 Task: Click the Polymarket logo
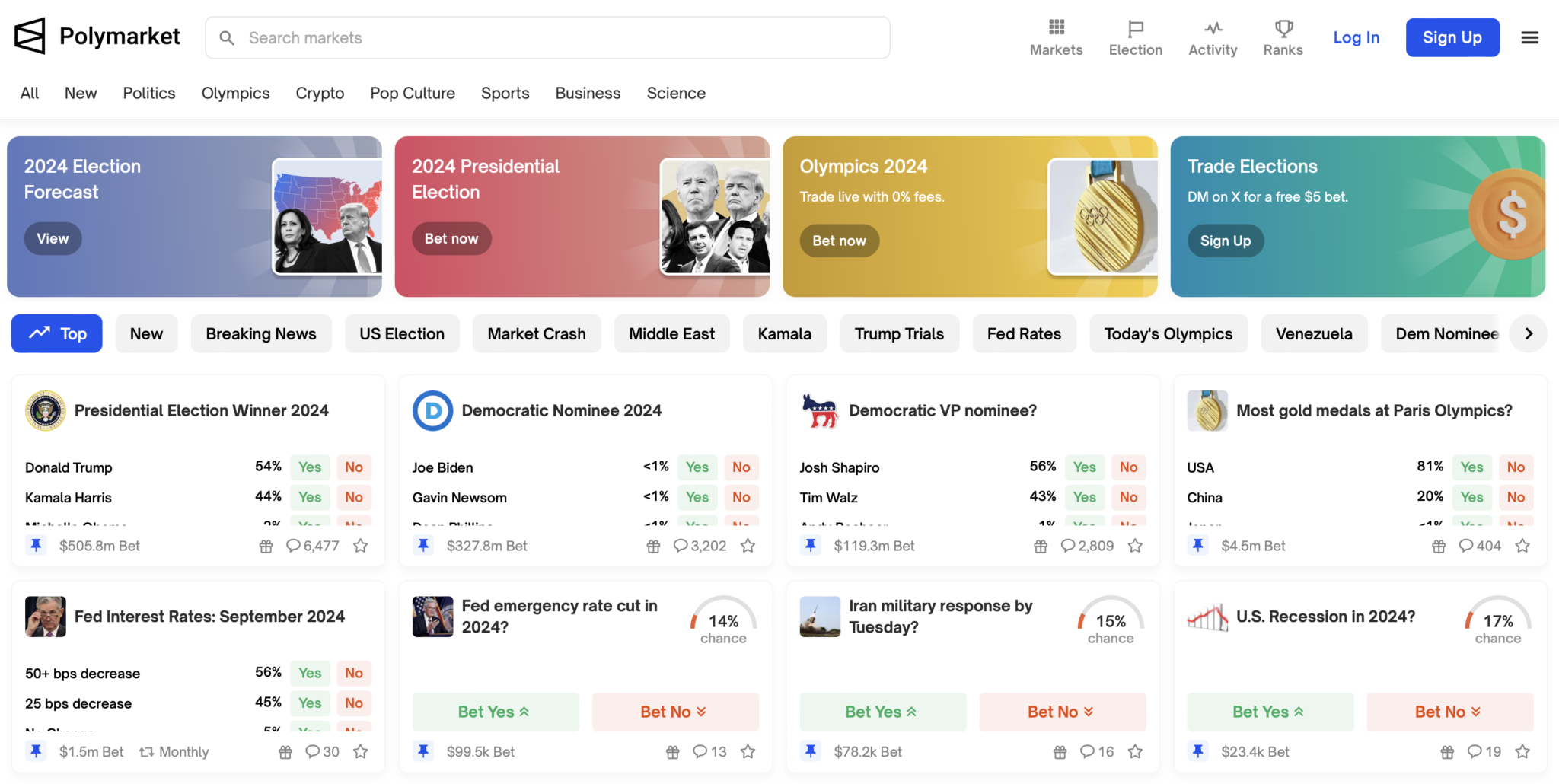97,37
